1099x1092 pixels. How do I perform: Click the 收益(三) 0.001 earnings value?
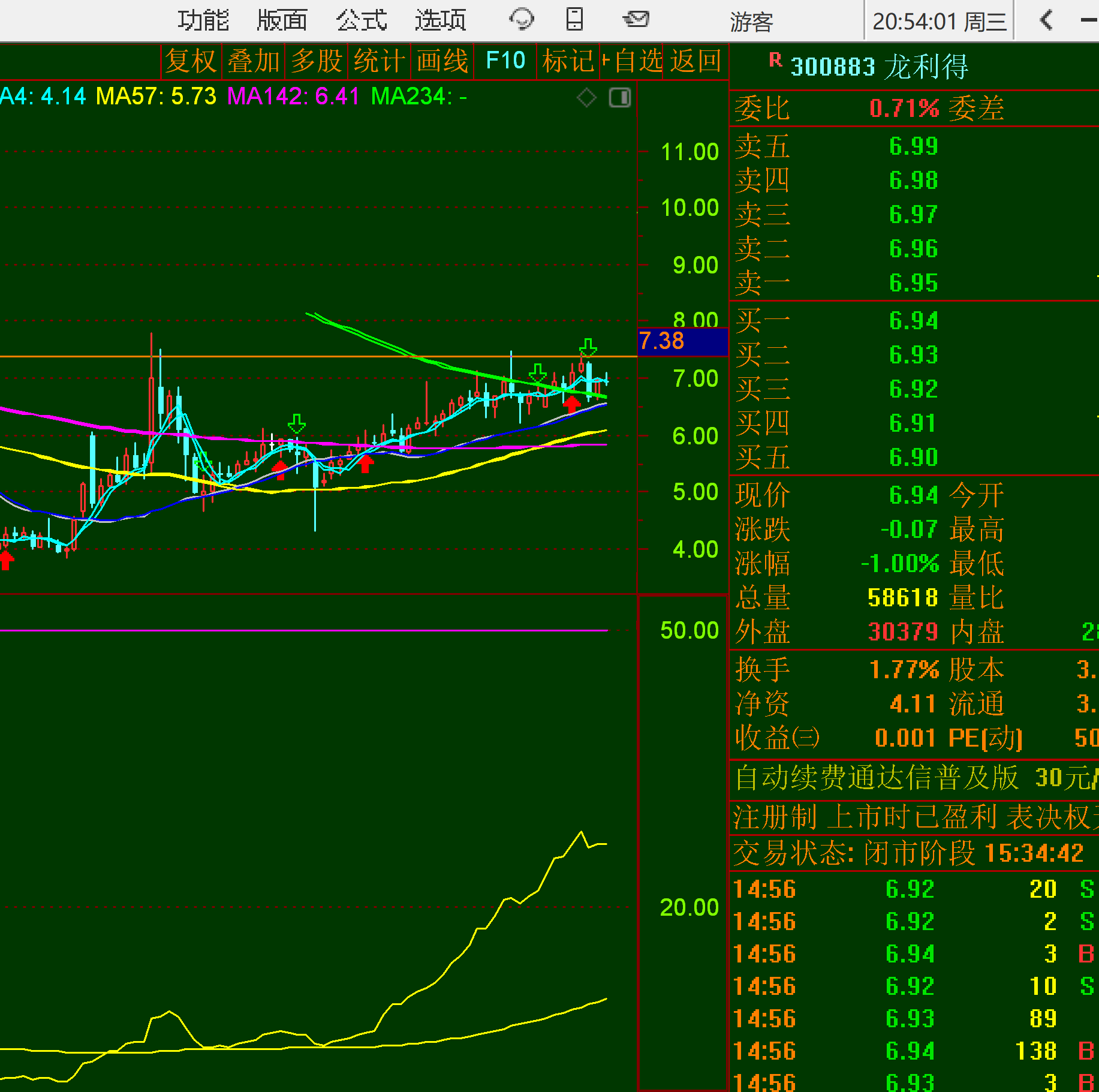click(x=905, y=738)
